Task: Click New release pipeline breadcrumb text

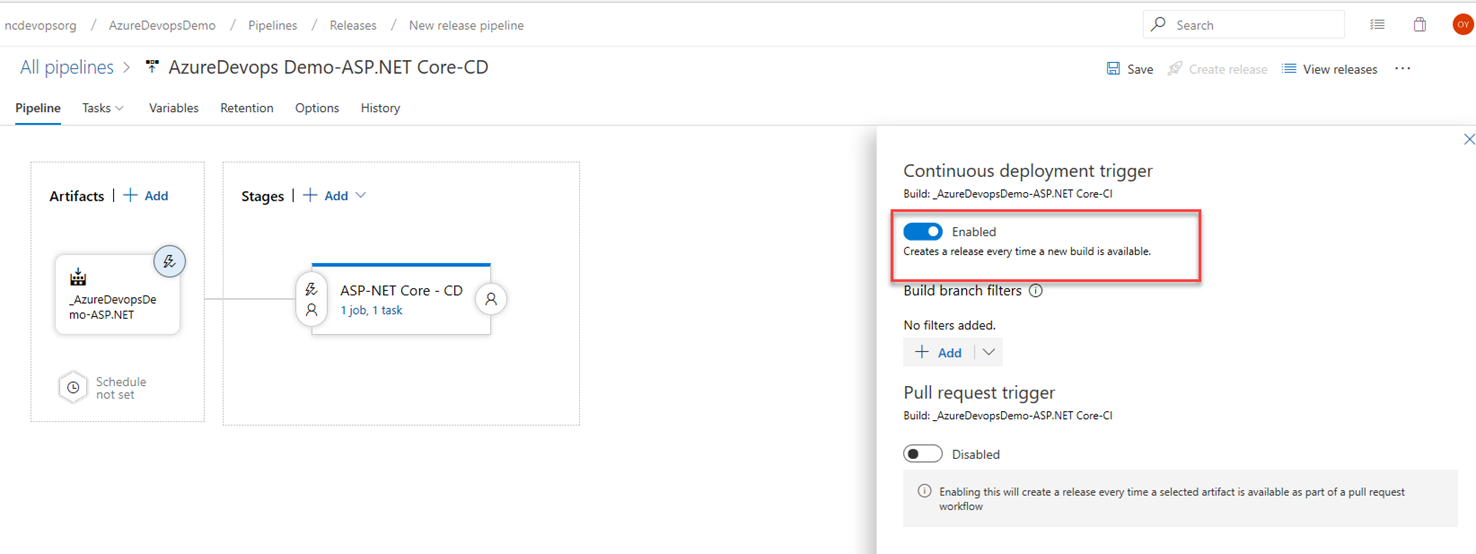Action: [x=466, y=25]
